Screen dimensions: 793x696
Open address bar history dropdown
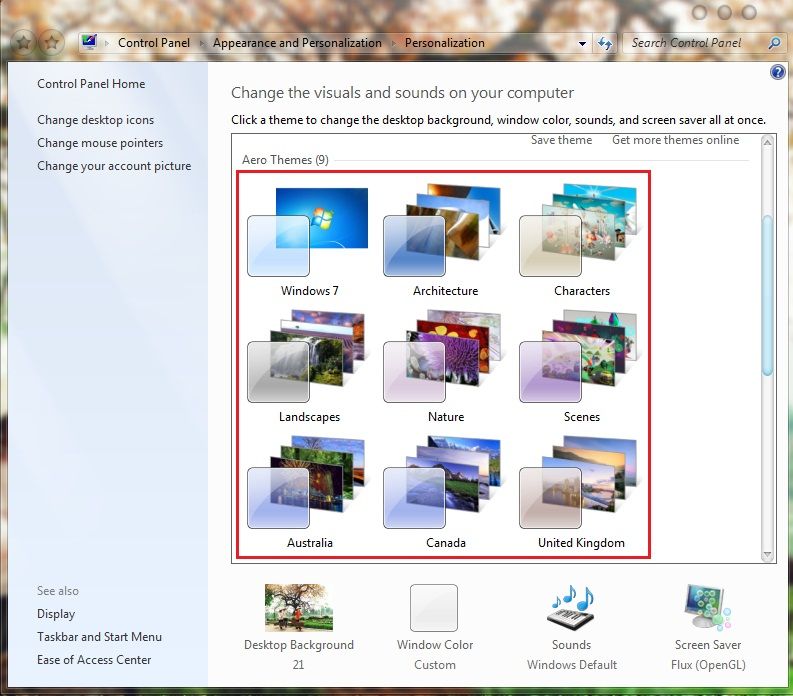click(x=583, y=44)
